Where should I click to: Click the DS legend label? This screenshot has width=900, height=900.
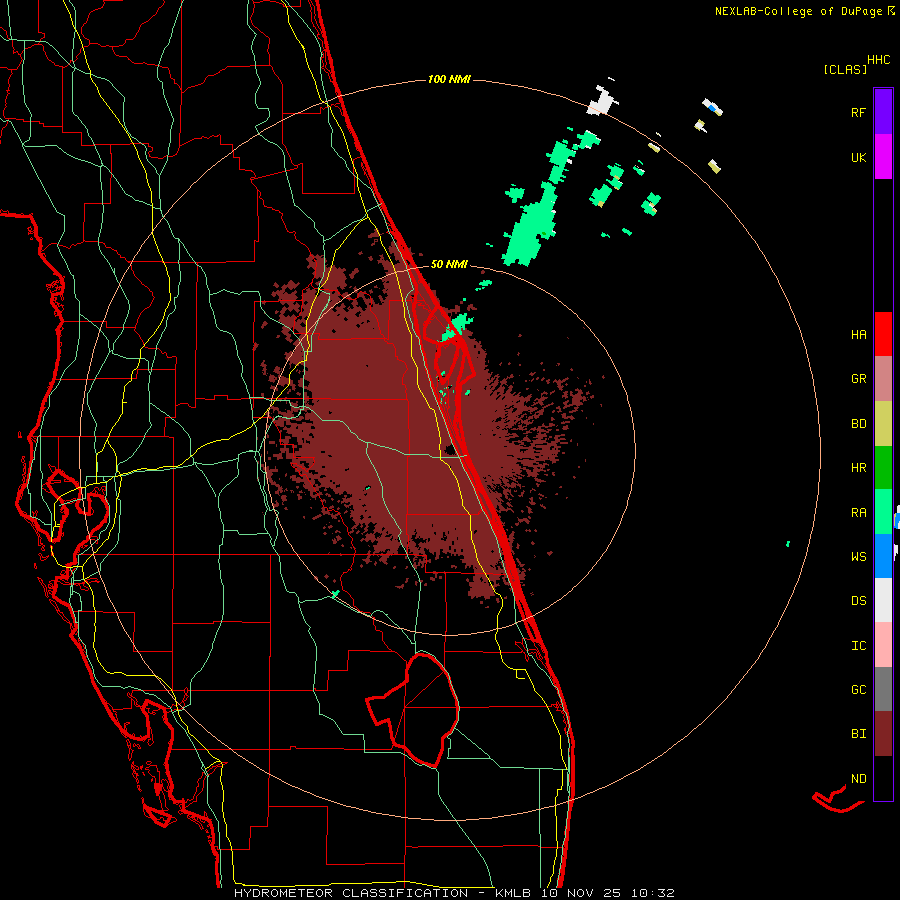tap(859, 600)
